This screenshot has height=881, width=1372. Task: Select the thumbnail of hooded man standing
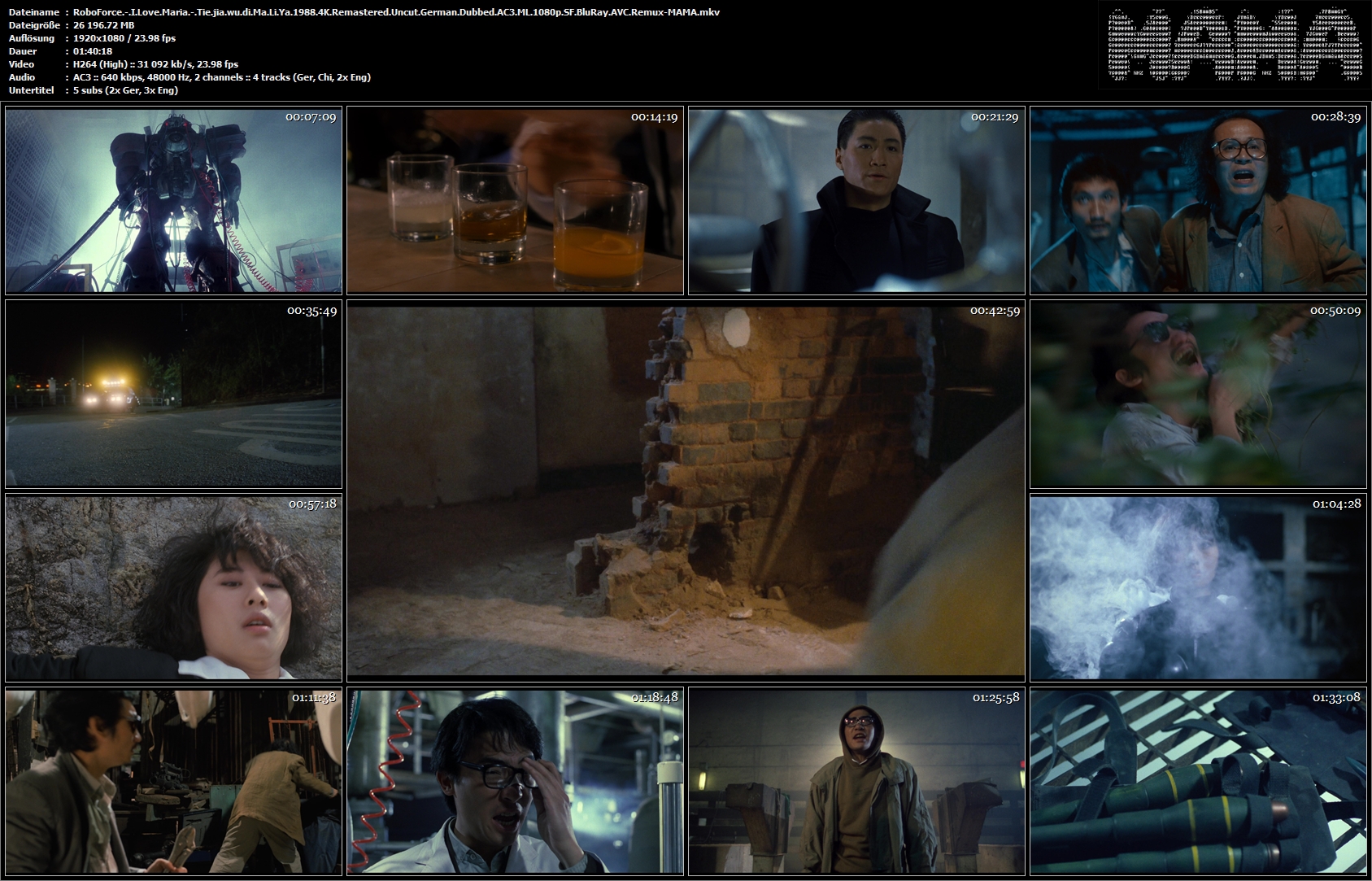click(x=856, y=782)
